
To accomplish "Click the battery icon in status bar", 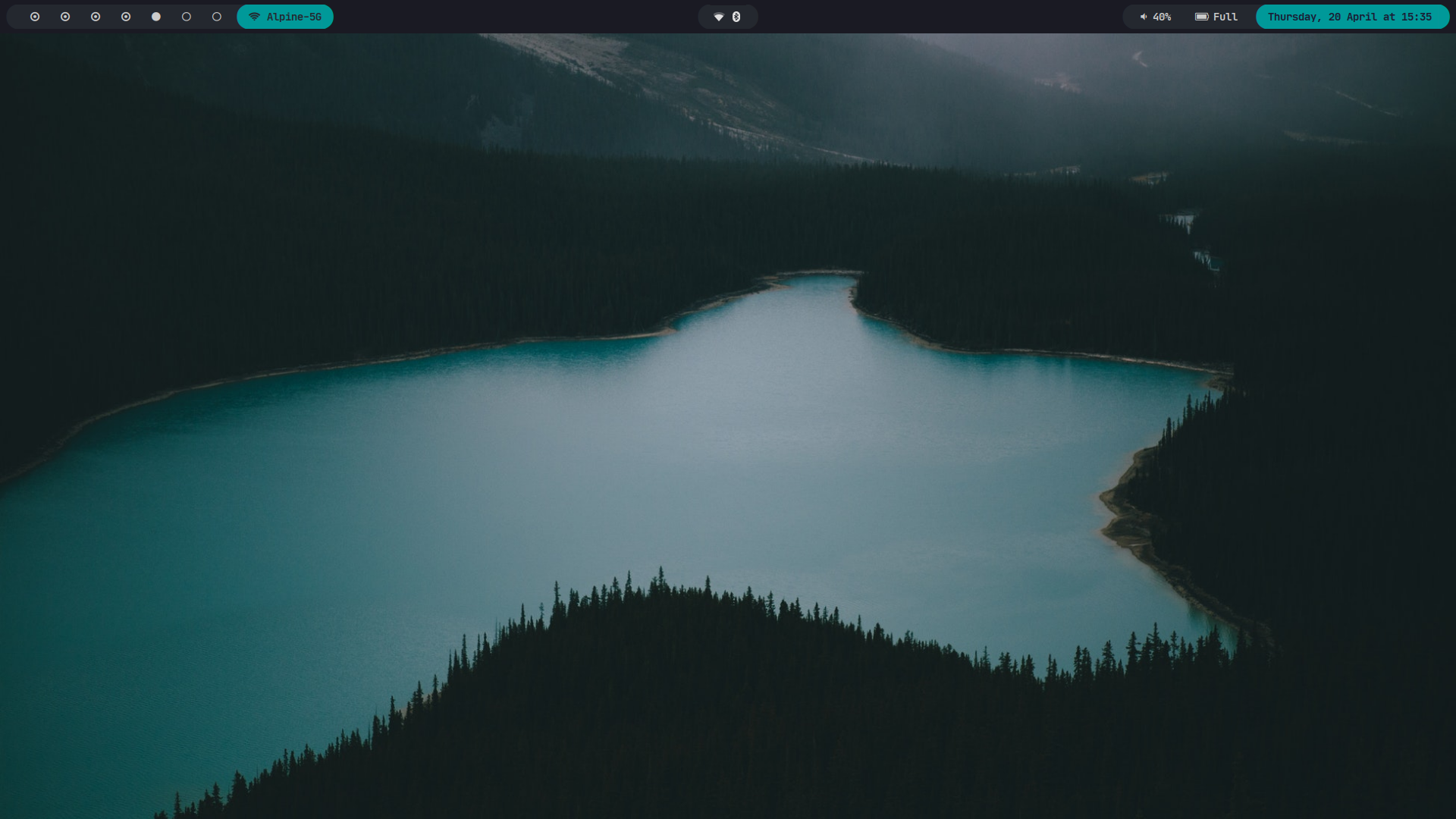I will 1202,17.
